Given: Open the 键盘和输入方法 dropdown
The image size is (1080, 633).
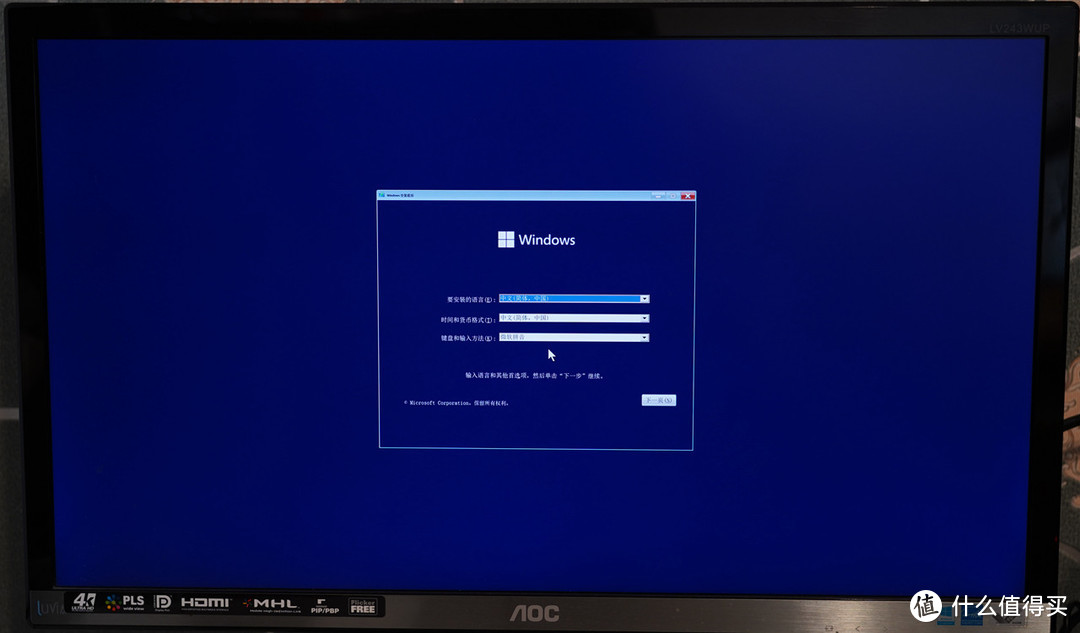Looking at the screenshot, I should pos(574,337).
